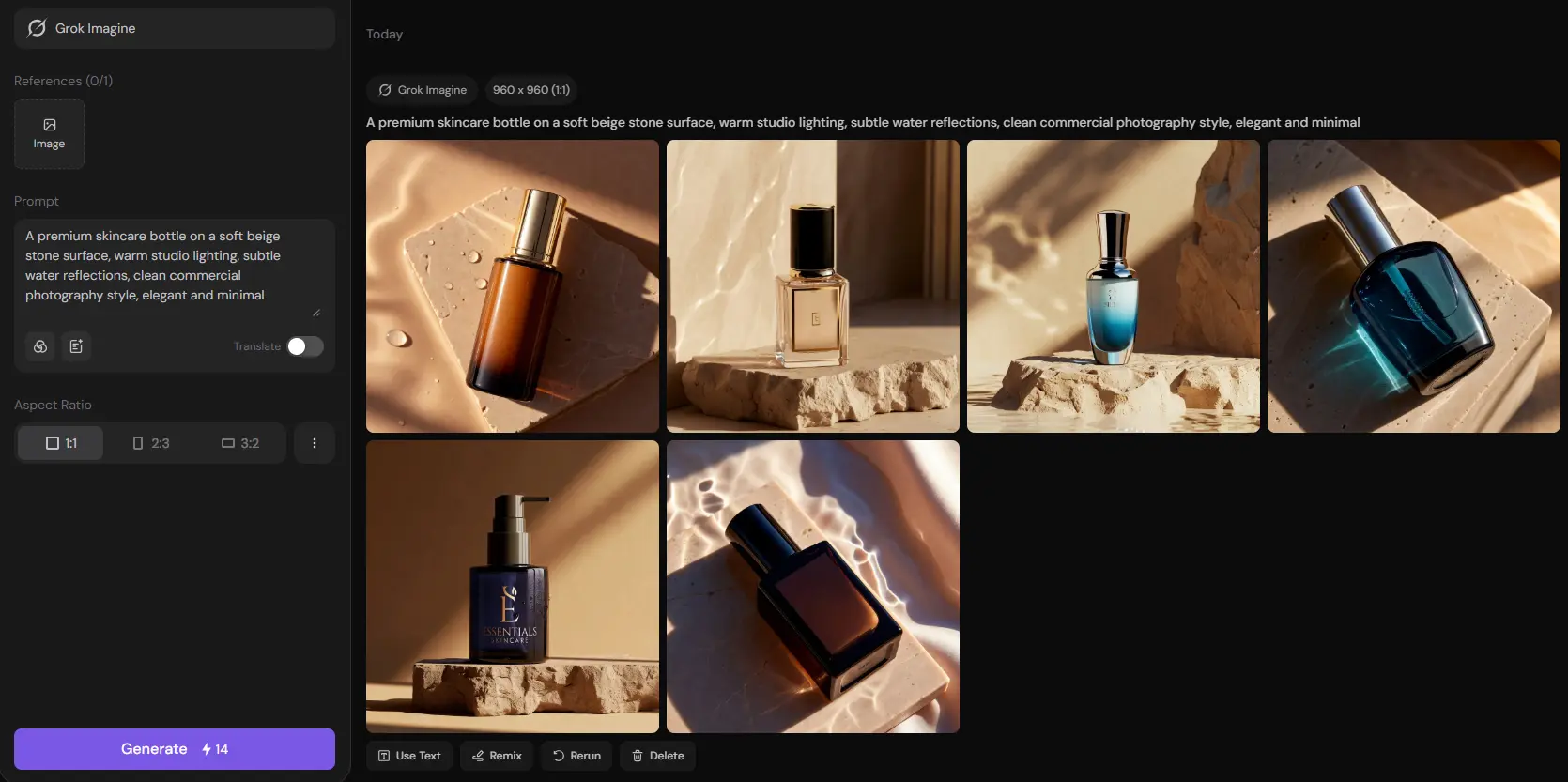
Task: Click Use Text button
Action: tap(409, 756)
